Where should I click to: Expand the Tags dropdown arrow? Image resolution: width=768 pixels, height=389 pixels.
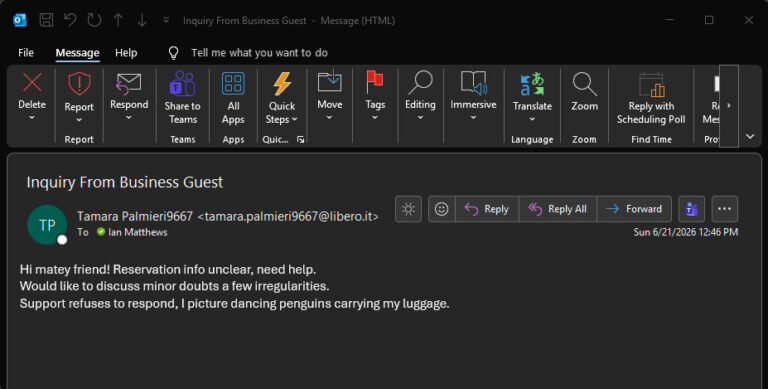point(375,118)
